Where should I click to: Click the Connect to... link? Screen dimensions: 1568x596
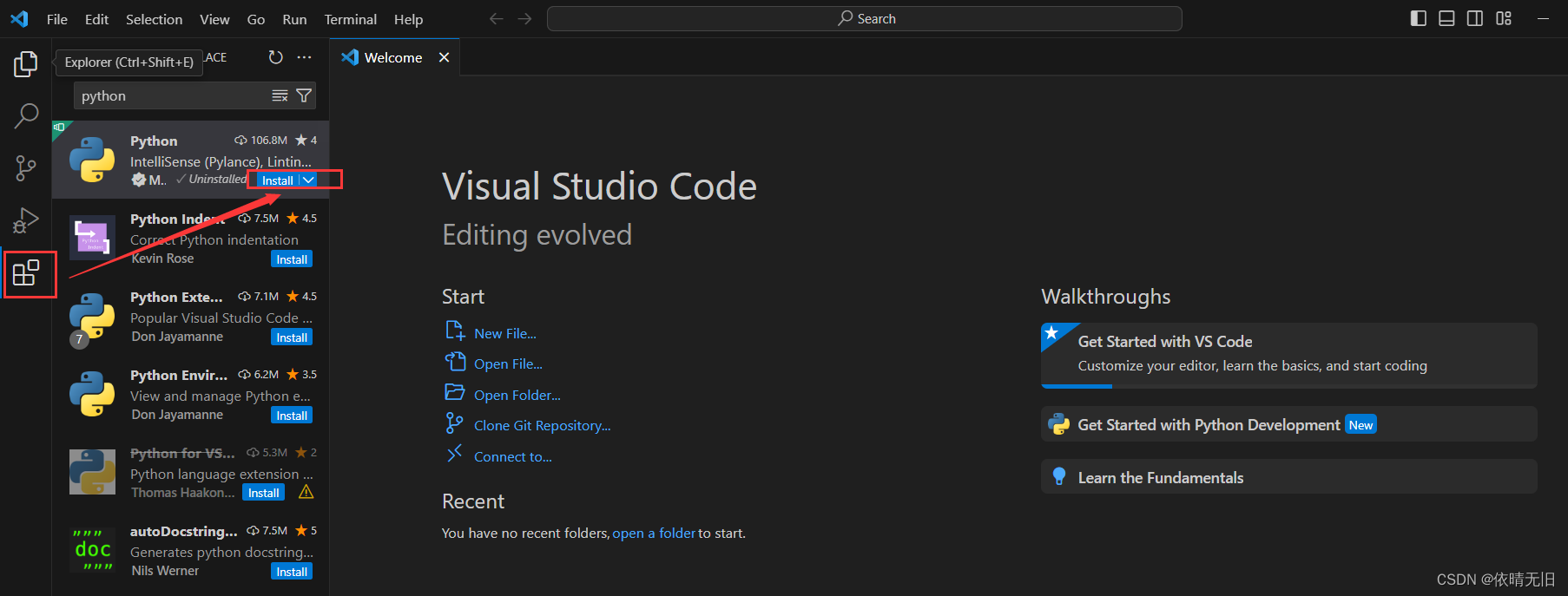(513, 457)
